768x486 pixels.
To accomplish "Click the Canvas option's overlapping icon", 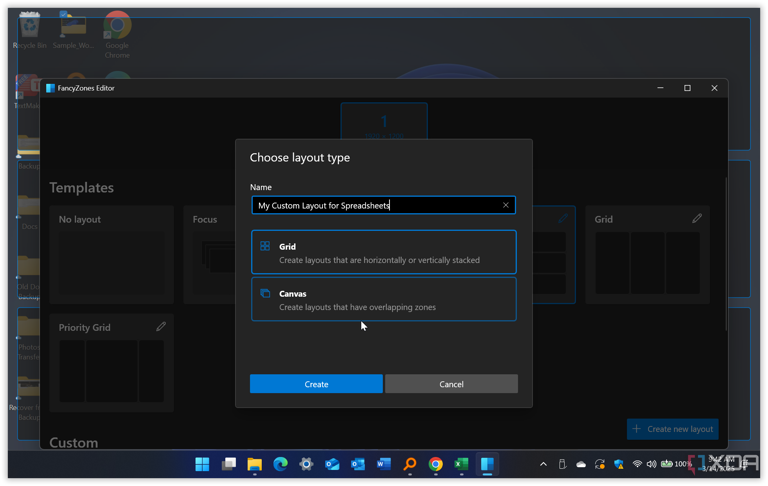I will (265, 293).
